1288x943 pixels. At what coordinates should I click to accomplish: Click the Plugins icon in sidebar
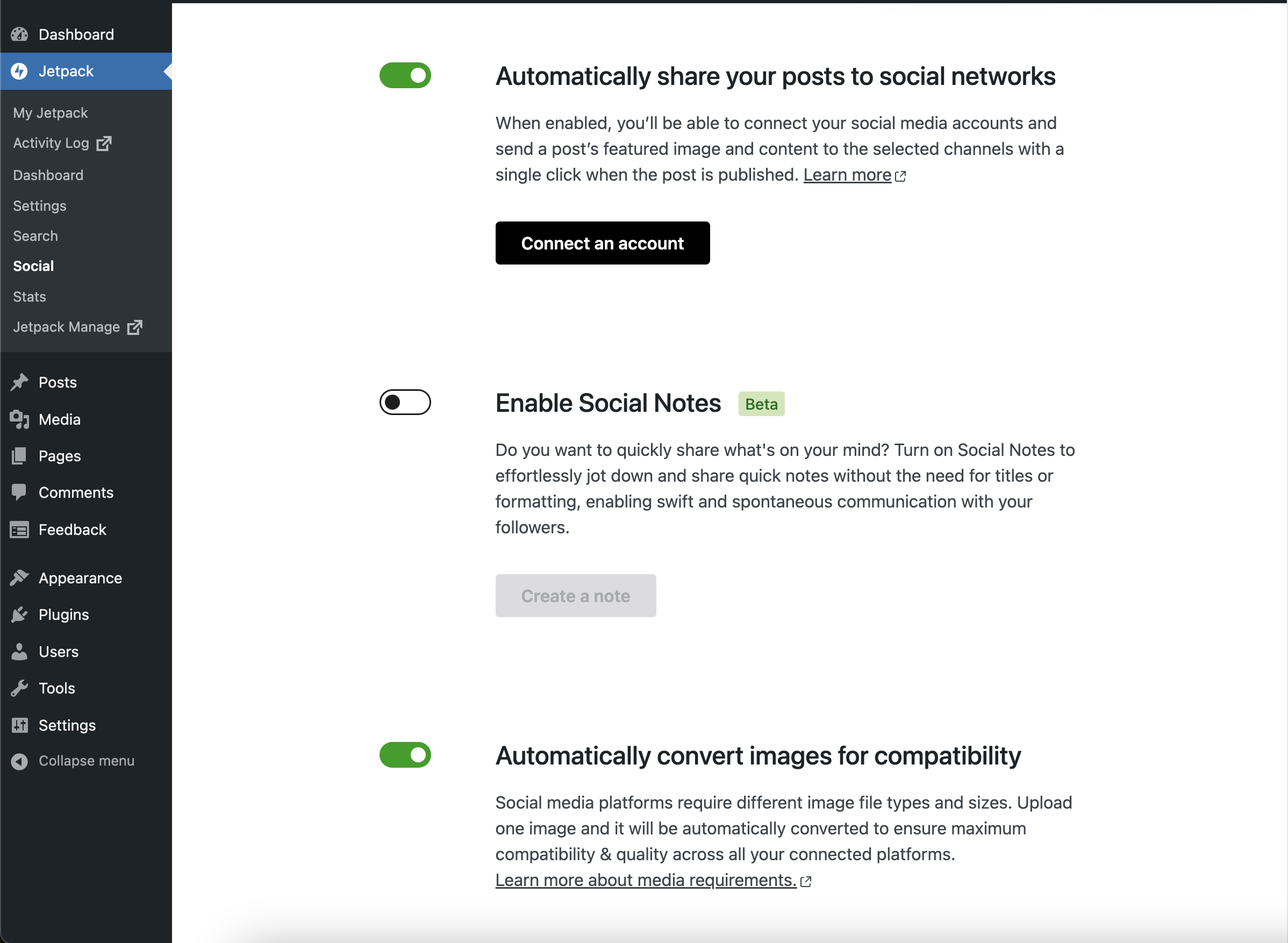click(19, 614)
